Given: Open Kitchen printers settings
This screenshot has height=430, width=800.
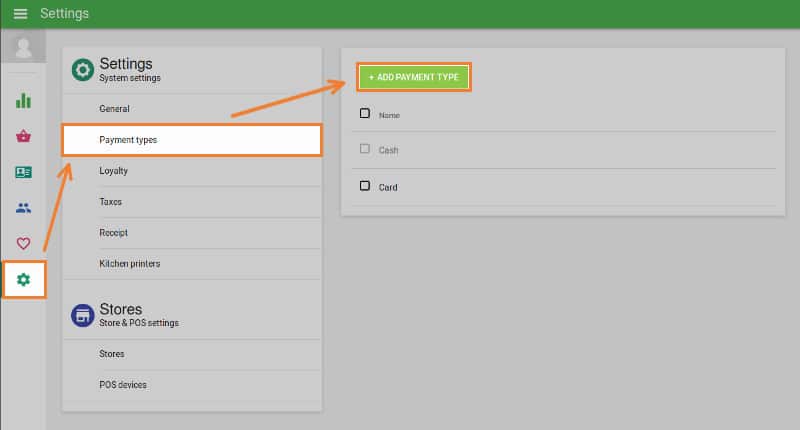Looking at the screenshot, I should coord(192,264).
